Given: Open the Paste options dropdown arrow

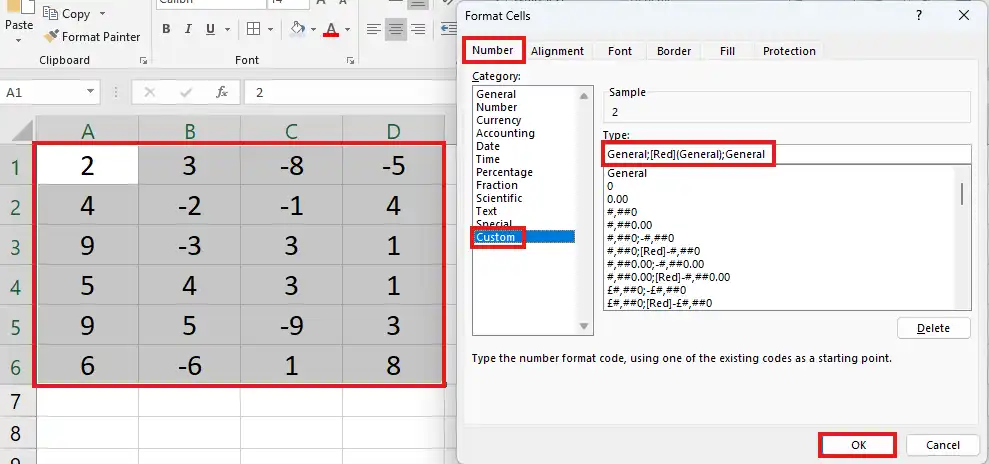Looking at the screenshot, I should coord(19,40).
